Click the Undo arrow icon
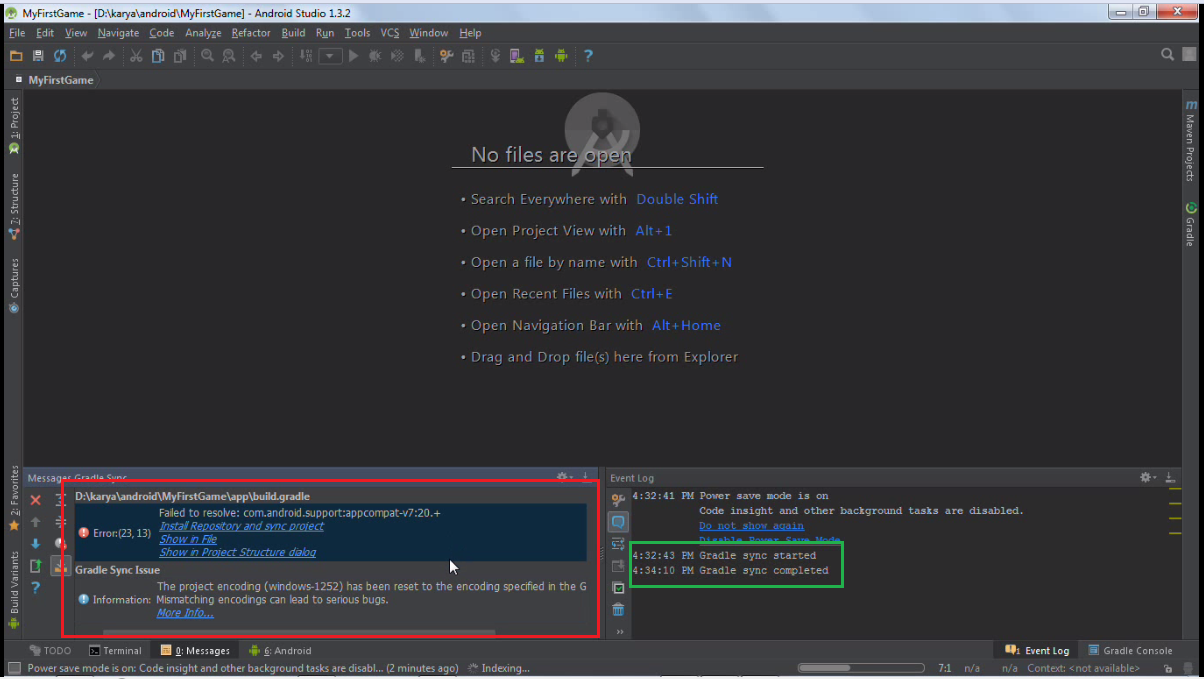 (88, 56)
